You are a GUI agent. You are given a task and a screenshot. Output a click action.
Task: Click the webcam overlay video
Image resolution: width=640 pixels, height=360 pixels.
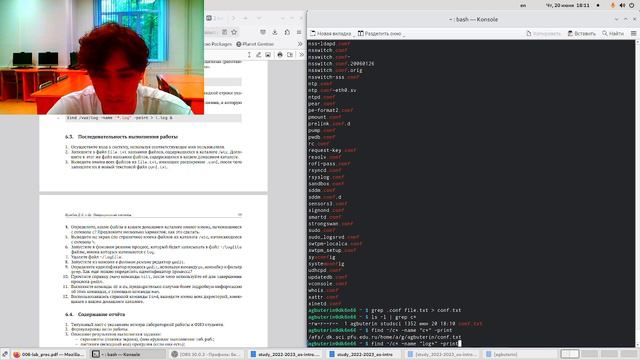point(102,57)
